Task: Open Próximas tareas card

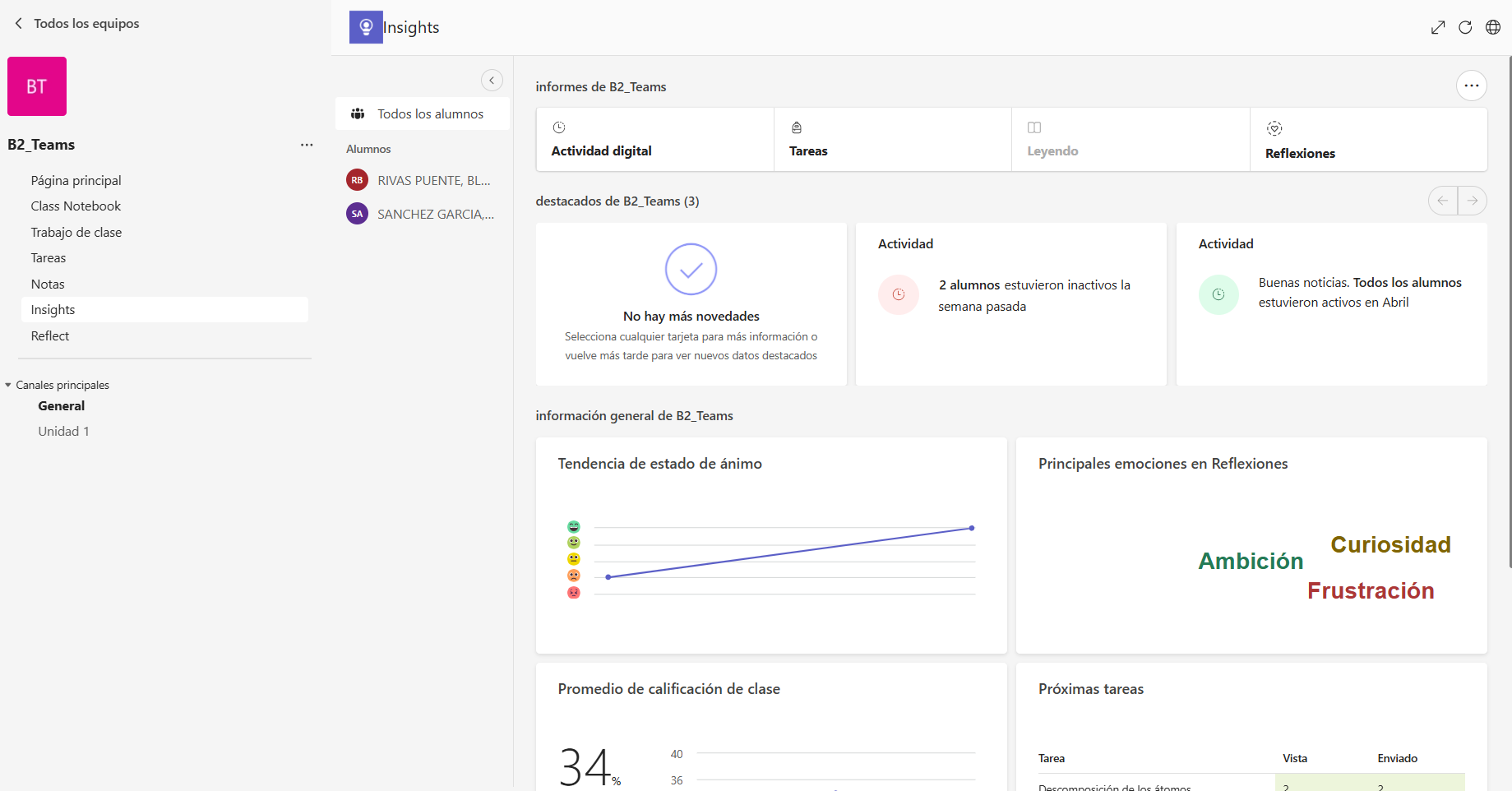Action: pyautogui.click(x=1251, y=727)
